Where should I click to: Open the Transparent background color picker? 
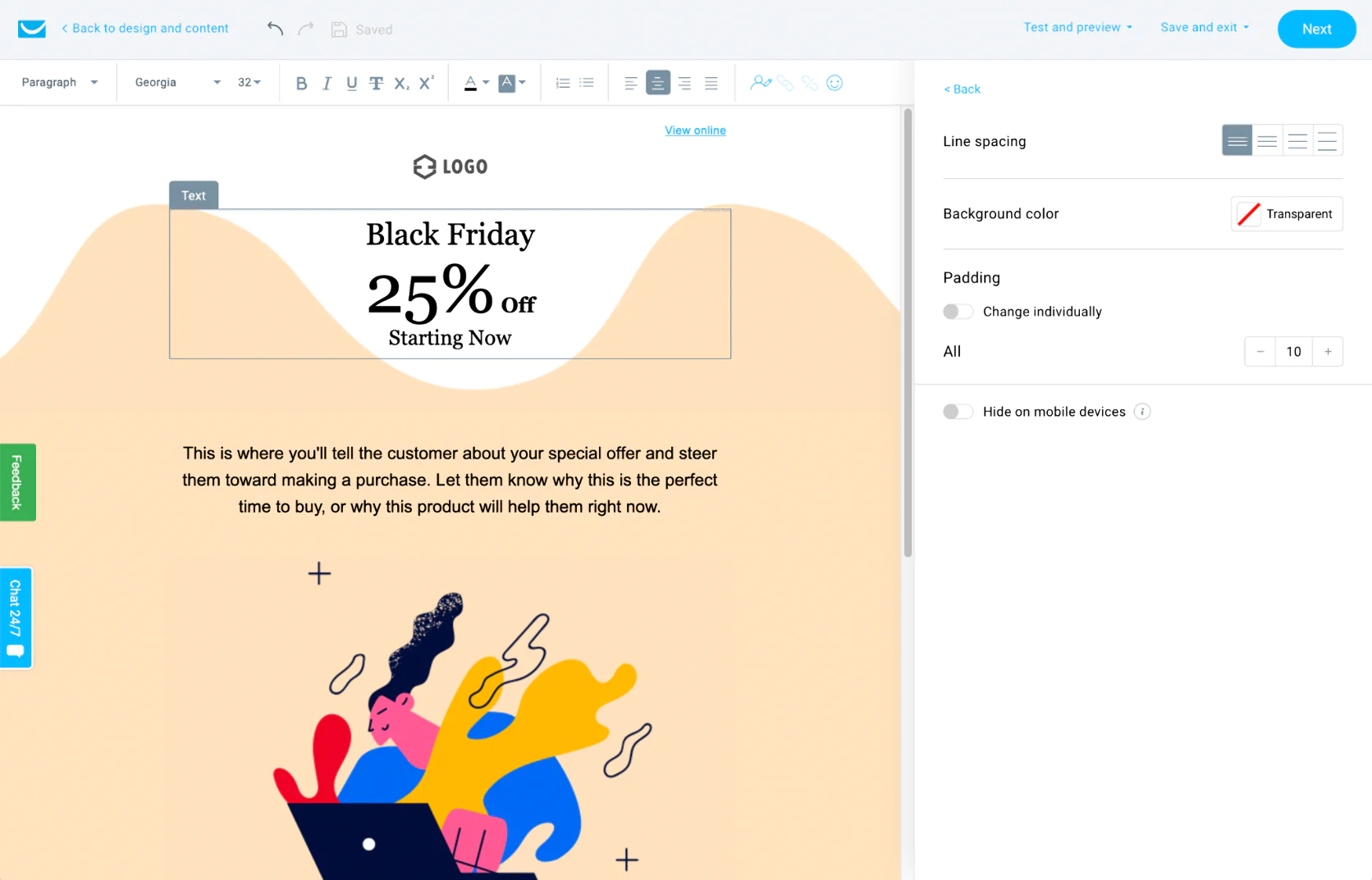(1286, 214)
